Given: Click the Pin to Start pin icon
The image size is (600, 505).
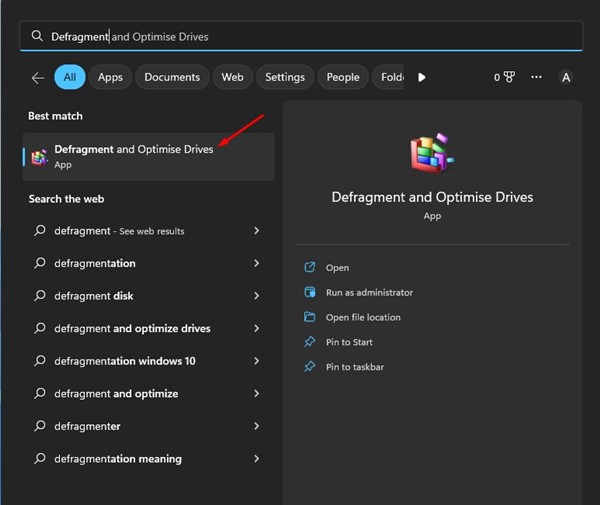Looking at the screenshot, I should tap(310, 342).
